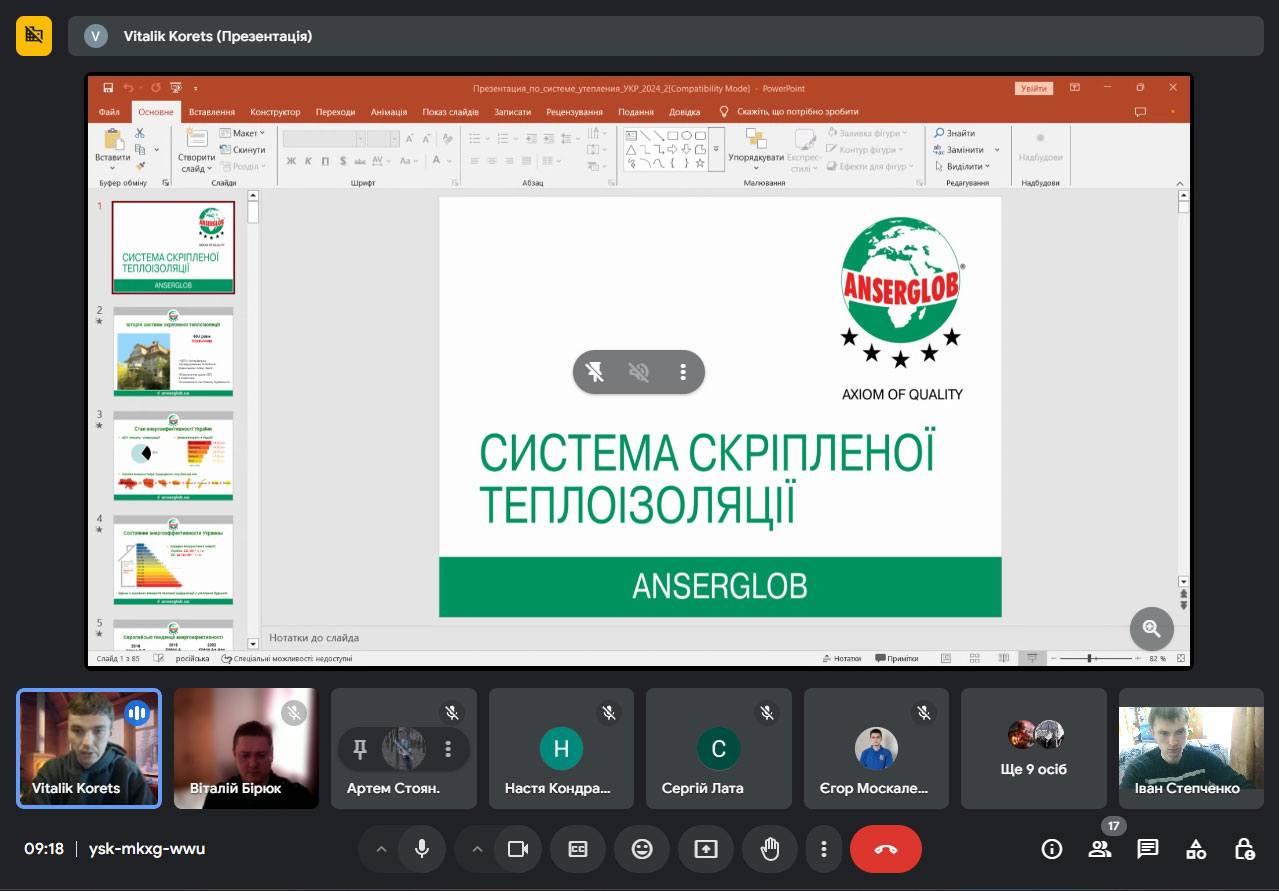
Task: Click the yellow presentation-off icon top left
Action: [34, 35]
